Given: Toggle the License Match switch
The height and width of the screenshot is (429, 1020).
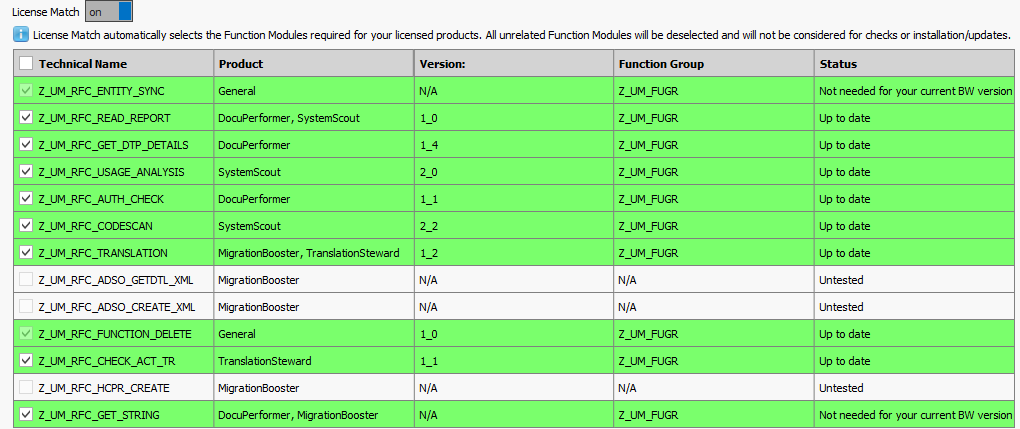Looking at the screenshot, I should click(x=108, y=11).
